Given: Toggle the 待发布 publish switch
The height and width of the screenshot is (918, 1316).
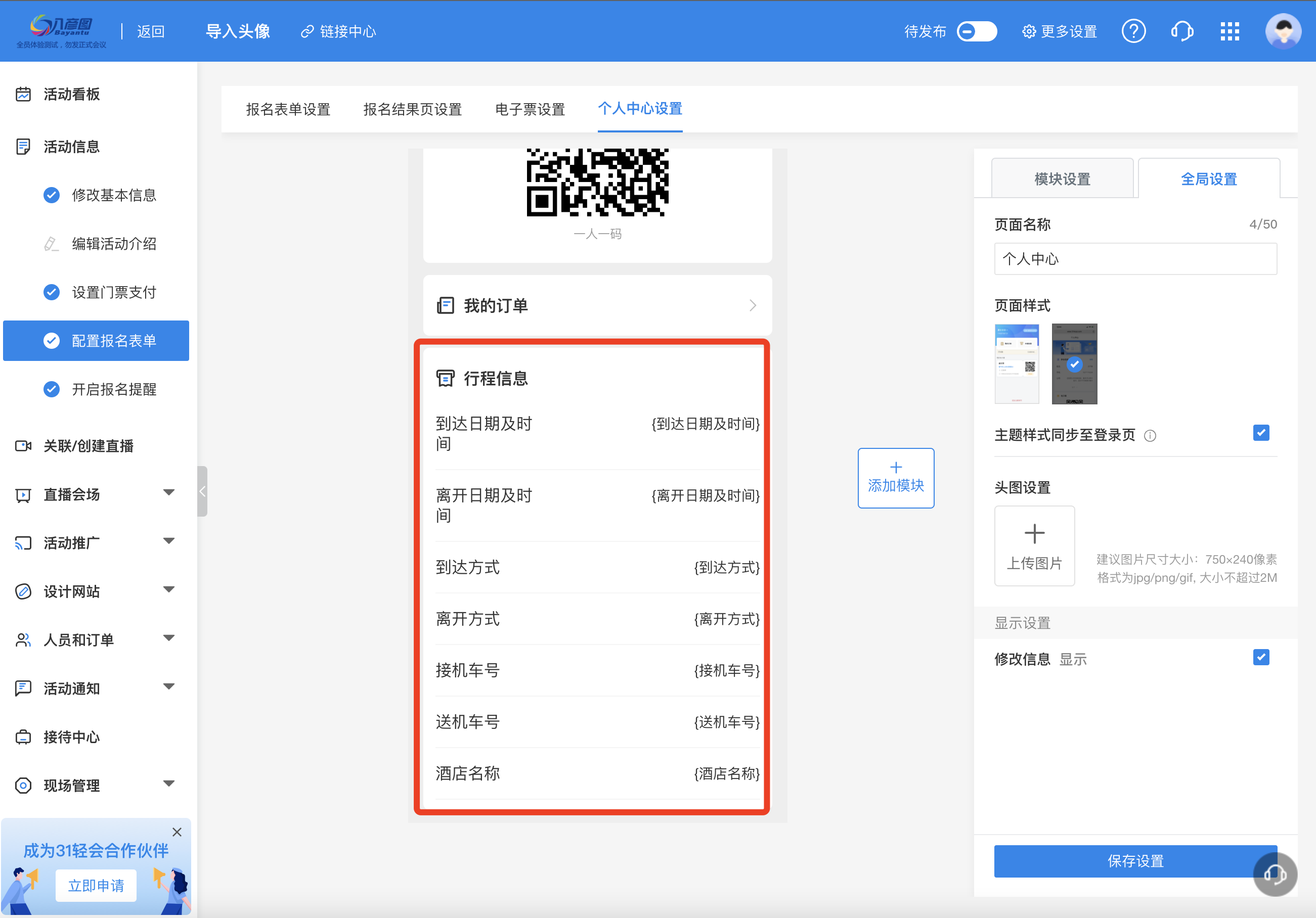Looking at the screenshot, I should click(976, 31).
